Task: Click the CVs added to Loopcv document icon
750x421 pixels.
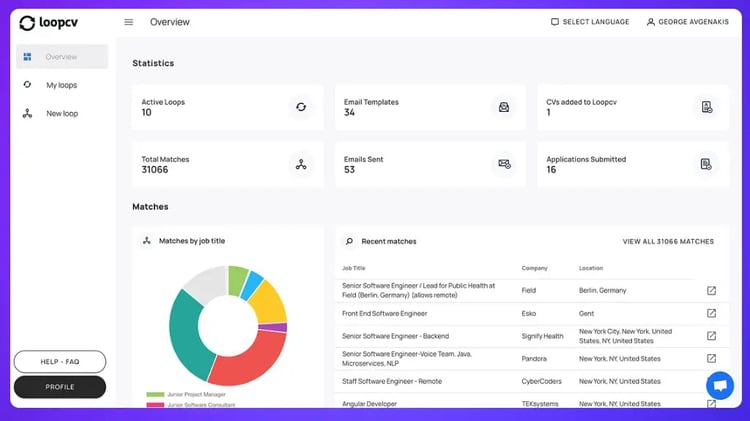Action: tap(706, 107)
